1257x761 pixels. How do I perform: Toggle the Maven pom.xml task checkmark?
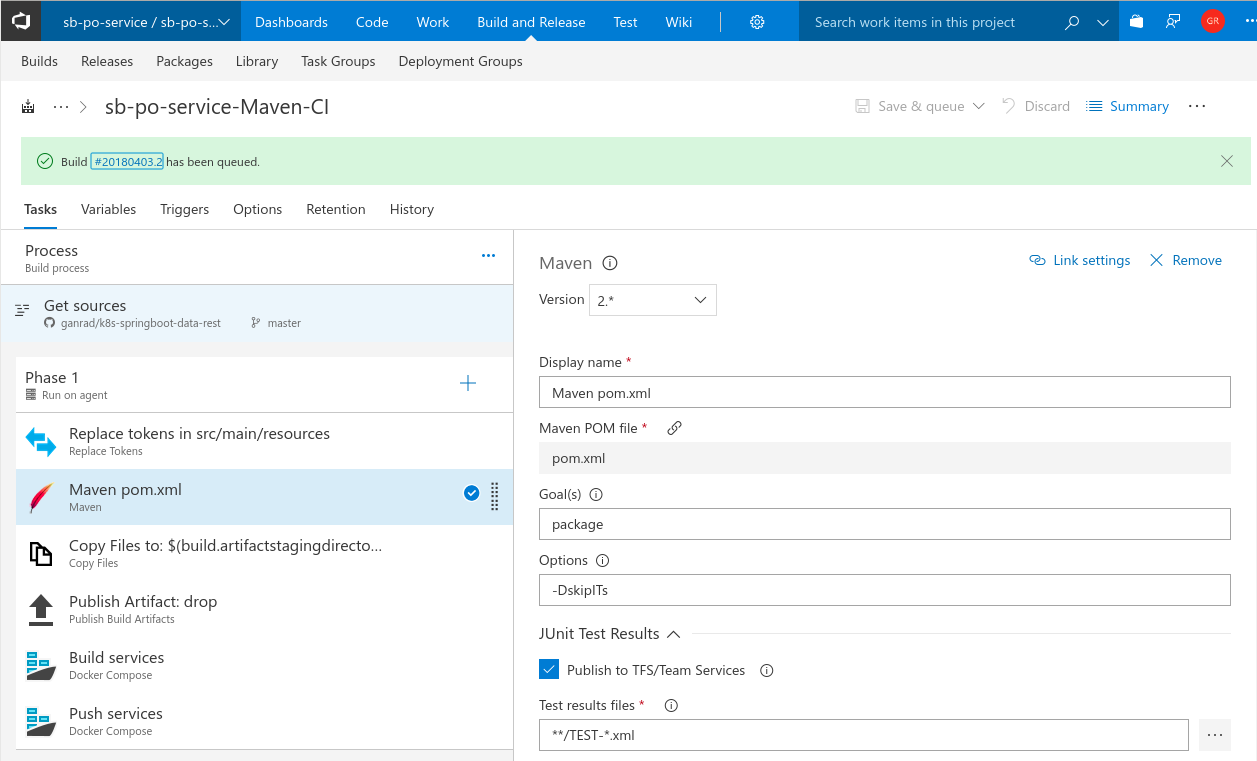click(x=471, y=493)
